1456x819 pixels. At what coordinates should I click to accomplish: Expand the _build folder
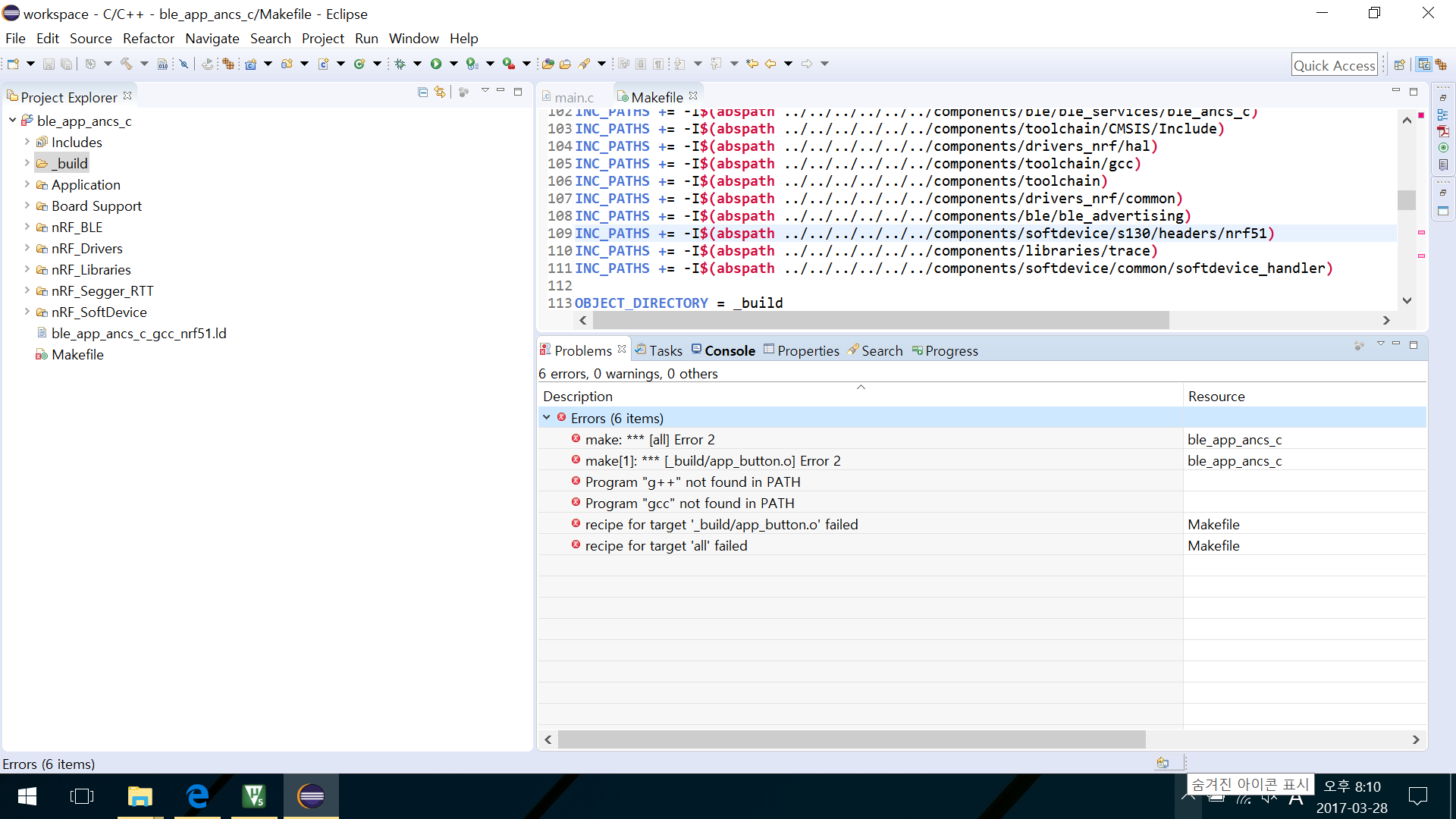pos(27,162)
